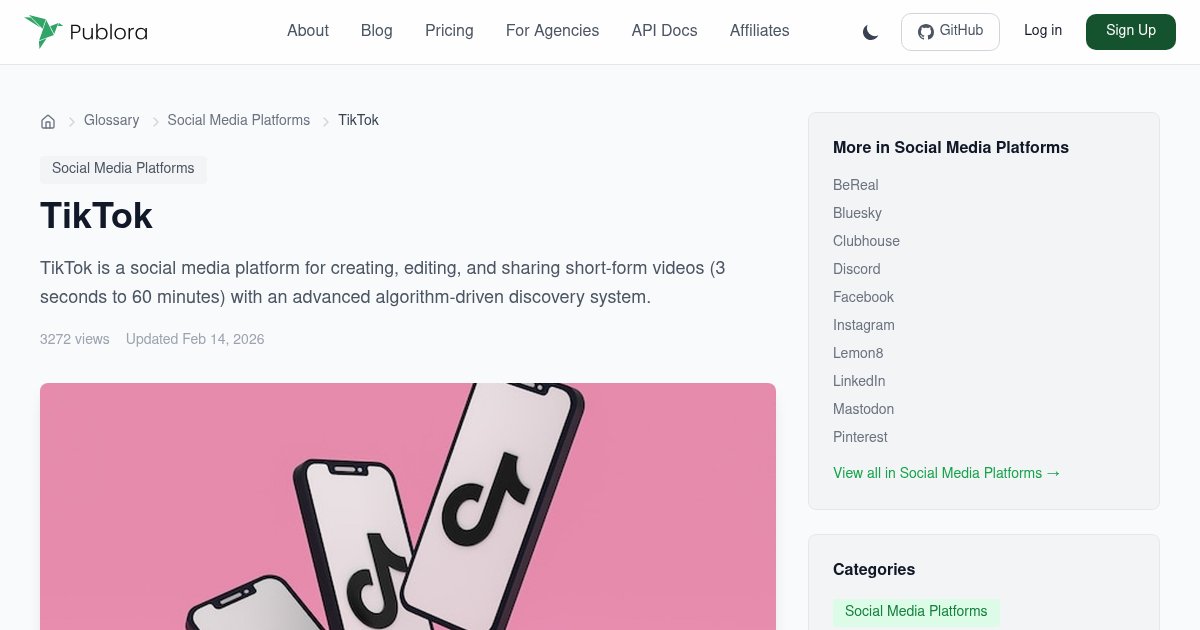1200x630 pixels.
Task: Open Social Media Platforms breadcrumb link
Action: point(239,120)
